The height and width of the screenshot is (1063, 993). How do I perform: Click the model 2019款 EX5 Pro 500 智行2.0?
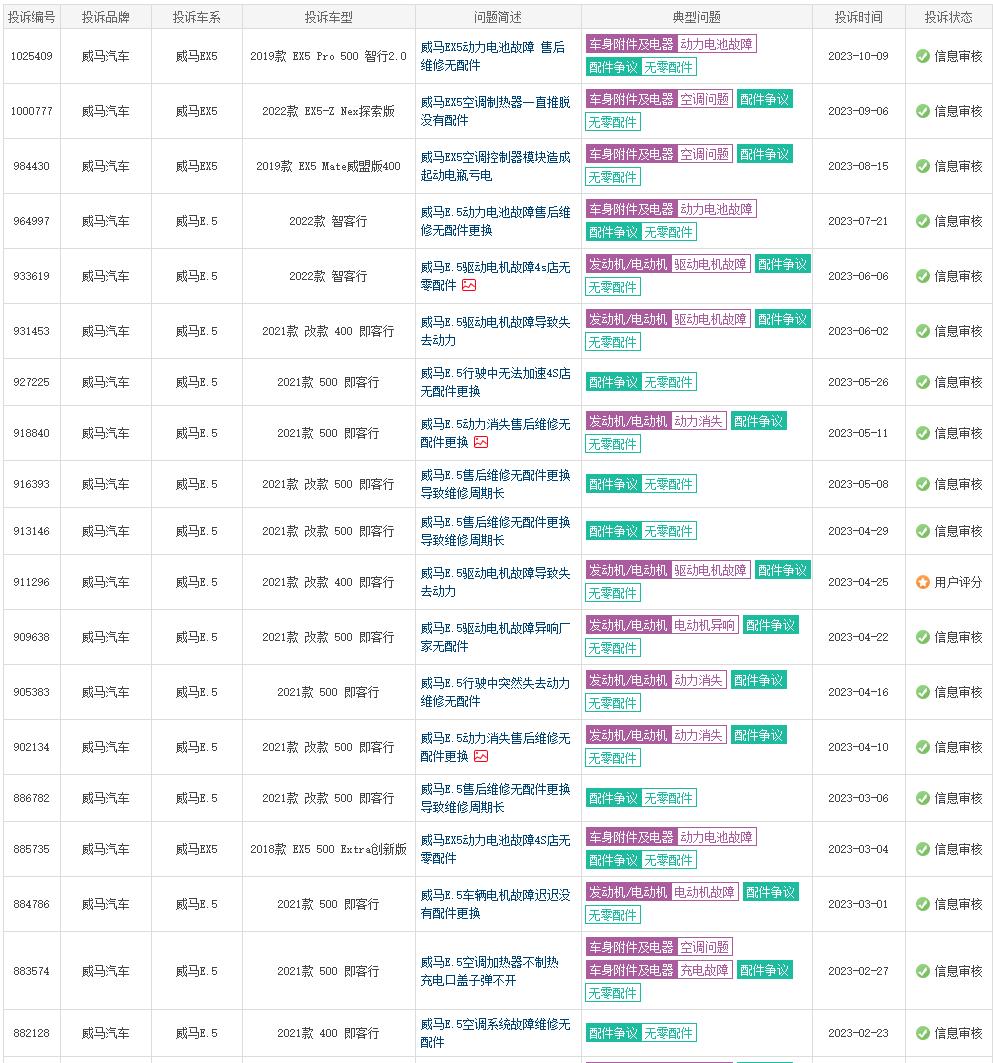(x=328, y=56)
